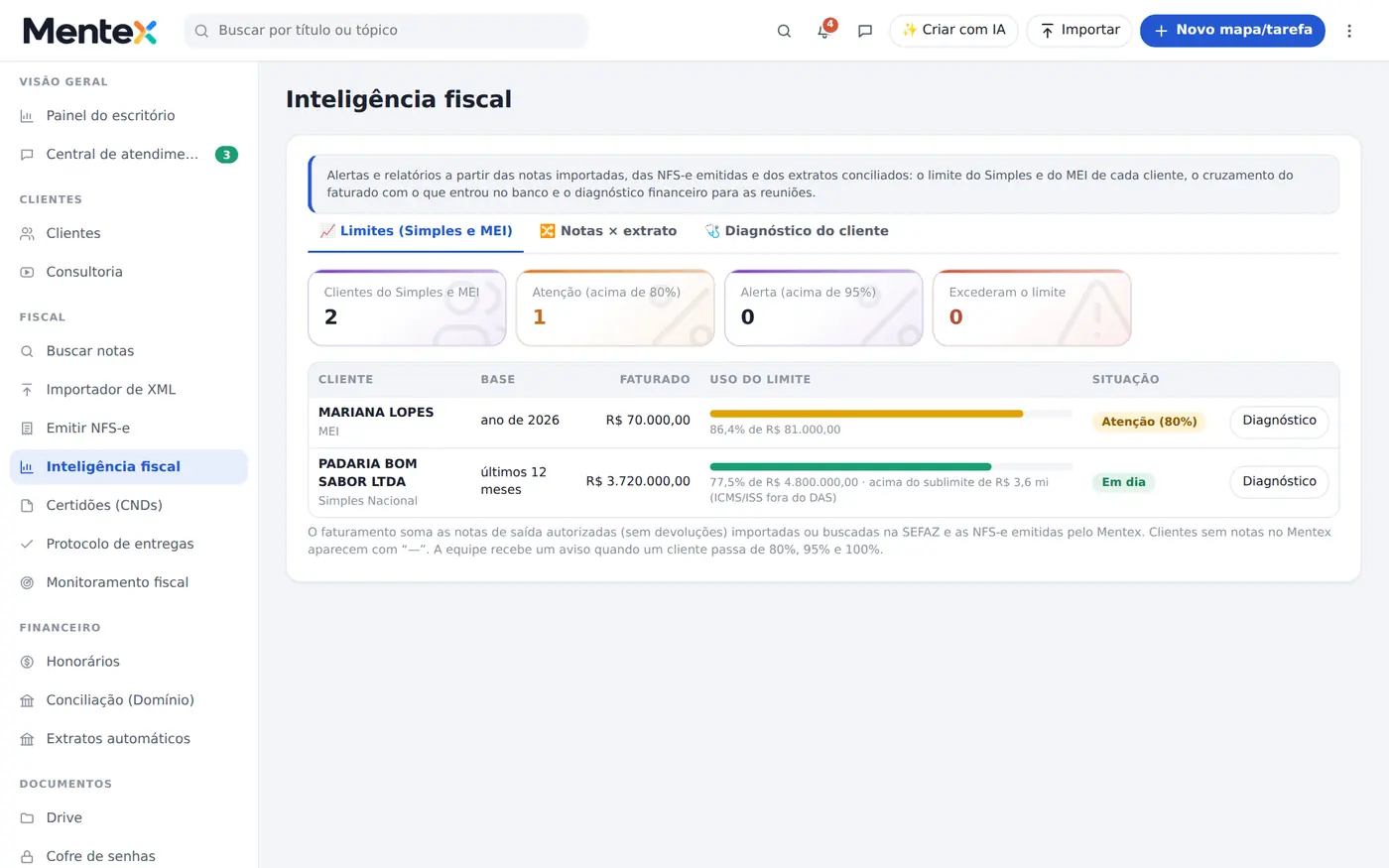1389x868 pixels.
Task: Click the magnifier icon beside notifications
Action: [784, 31]
